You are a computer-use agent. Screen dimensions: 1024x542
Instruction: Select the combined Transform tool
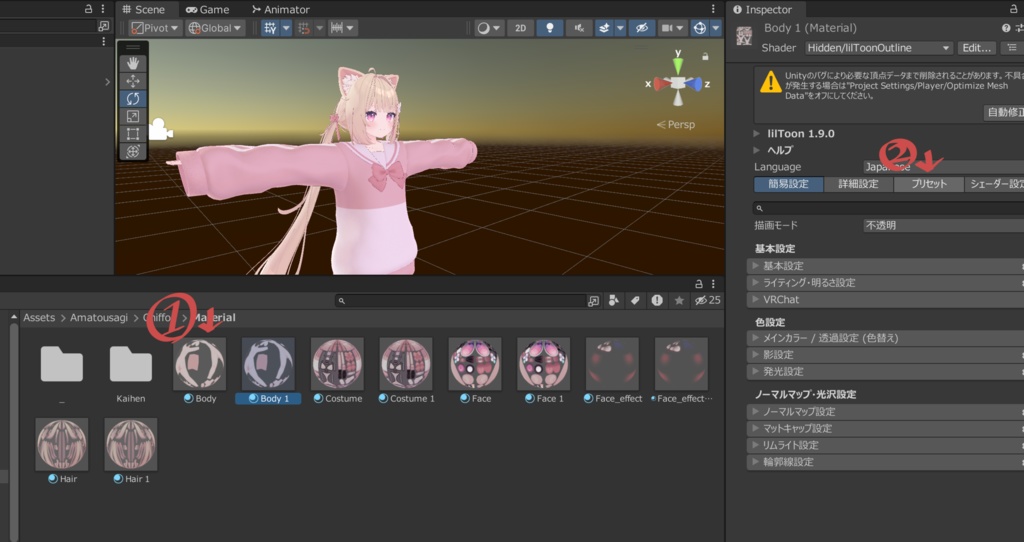(x=133, y=151)
